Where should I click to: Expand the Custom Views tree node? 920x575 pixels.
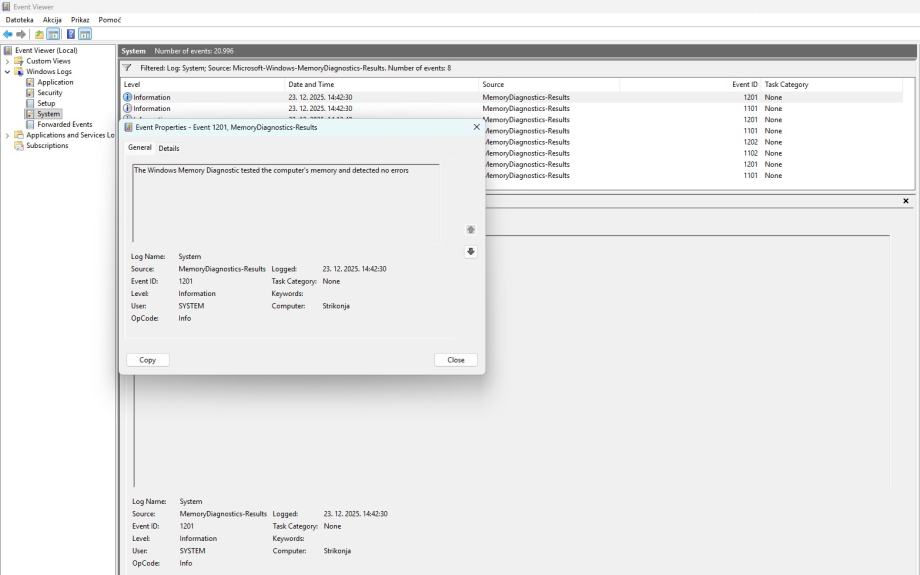point(7,61)
